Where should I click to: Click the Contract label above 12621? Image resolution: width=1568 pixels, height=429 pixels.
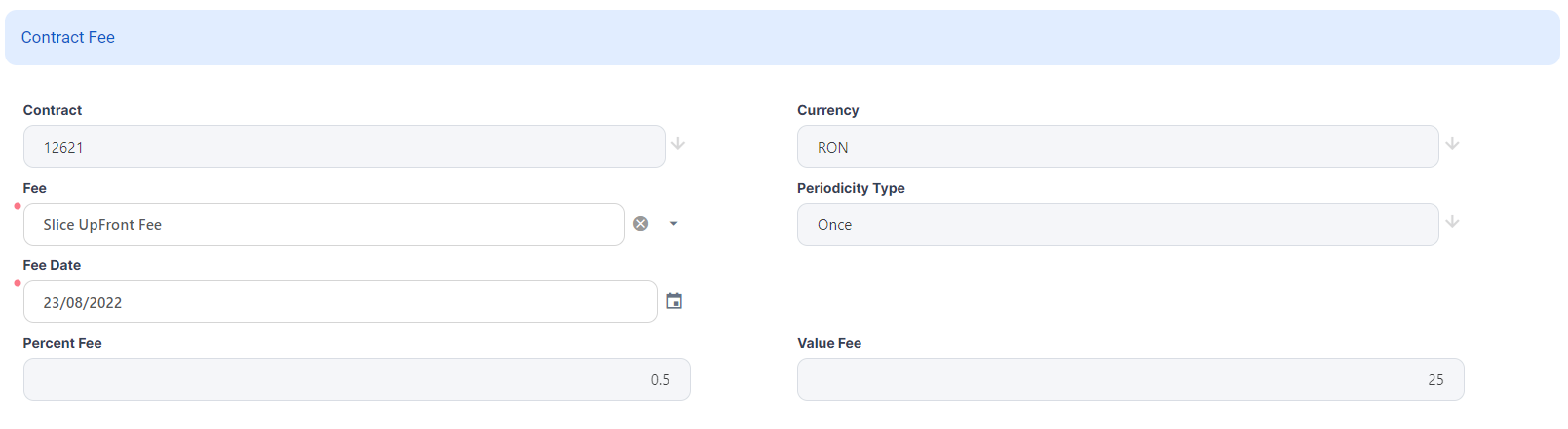(53, 110)
